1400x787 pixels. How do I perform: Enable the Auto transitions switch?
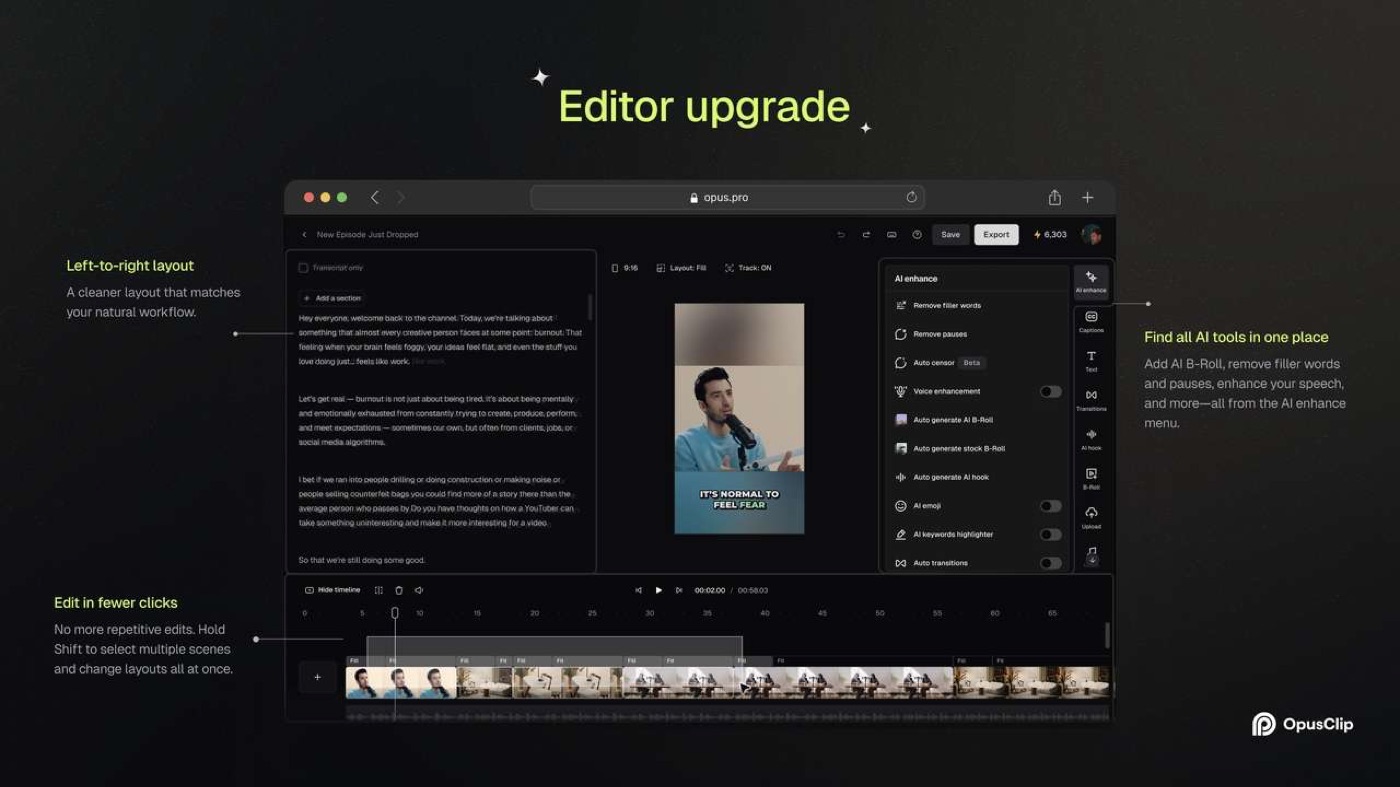pyautogui.click(x=1050, y=563)
